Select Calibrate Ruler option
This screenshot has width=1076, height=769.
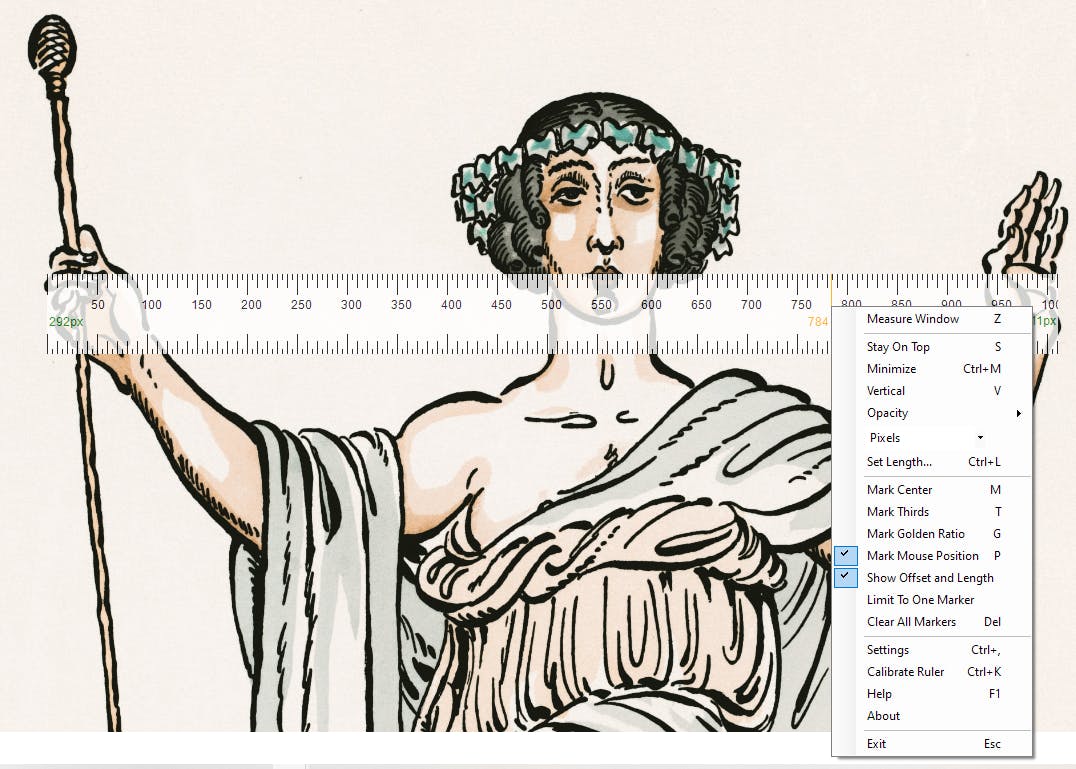pos(905,672)
